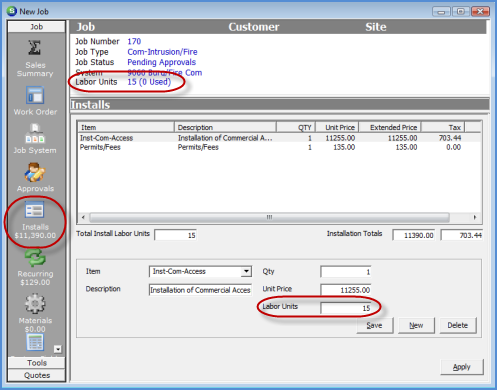Image resolution: width=497 pixels, height=390 pixels.
Task: Sort by the Item column header
Action: coord(126,127)
